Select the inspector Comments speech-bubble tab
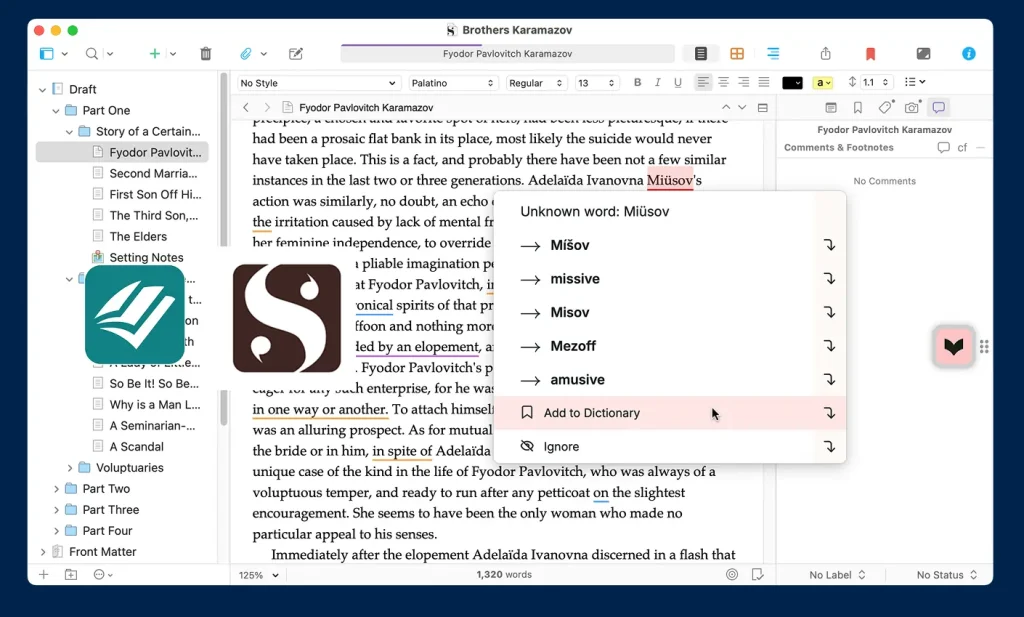 tap(938, 108)
